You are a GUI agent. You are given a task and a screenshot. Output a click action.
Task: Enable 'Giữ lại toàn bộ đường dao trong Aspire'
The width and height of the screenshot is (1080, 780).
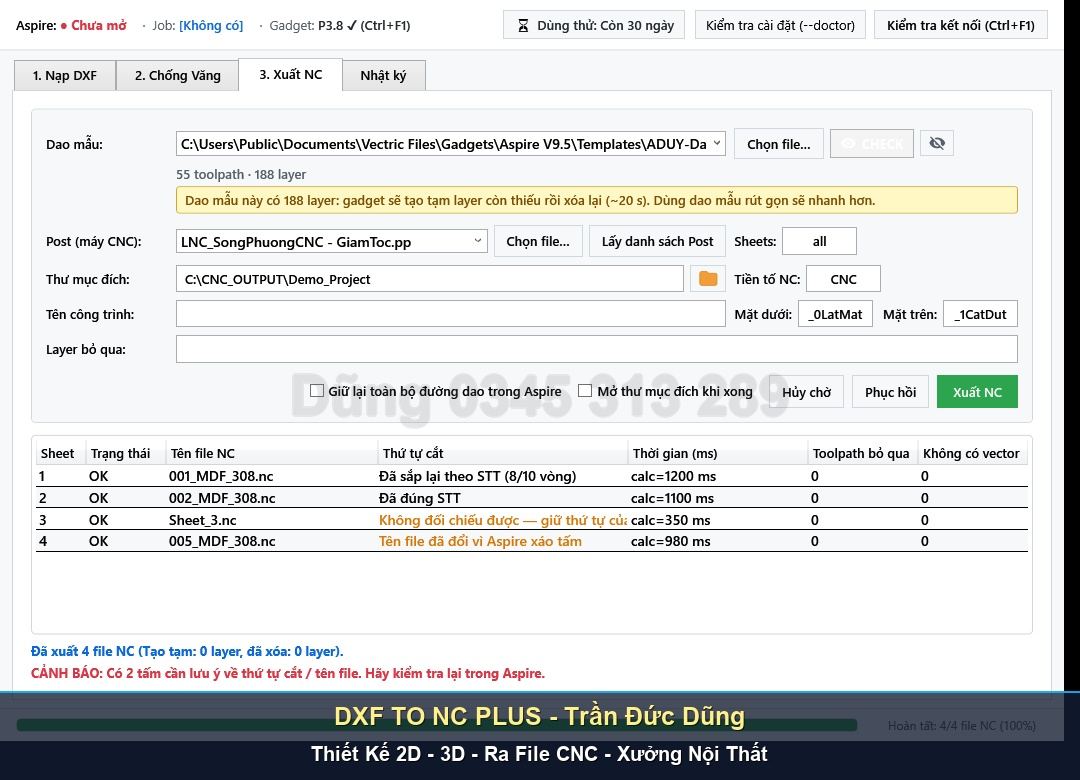(x=317, y=391)
